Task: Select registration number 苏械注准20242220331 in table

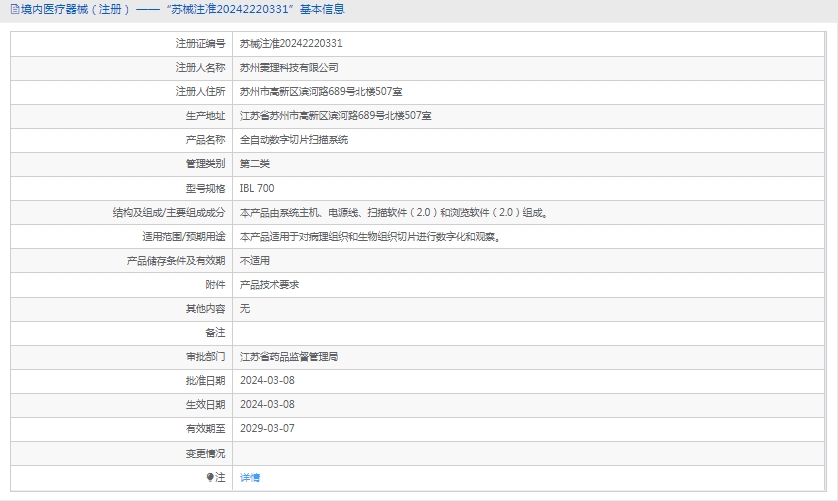Action: click(291, 44)
